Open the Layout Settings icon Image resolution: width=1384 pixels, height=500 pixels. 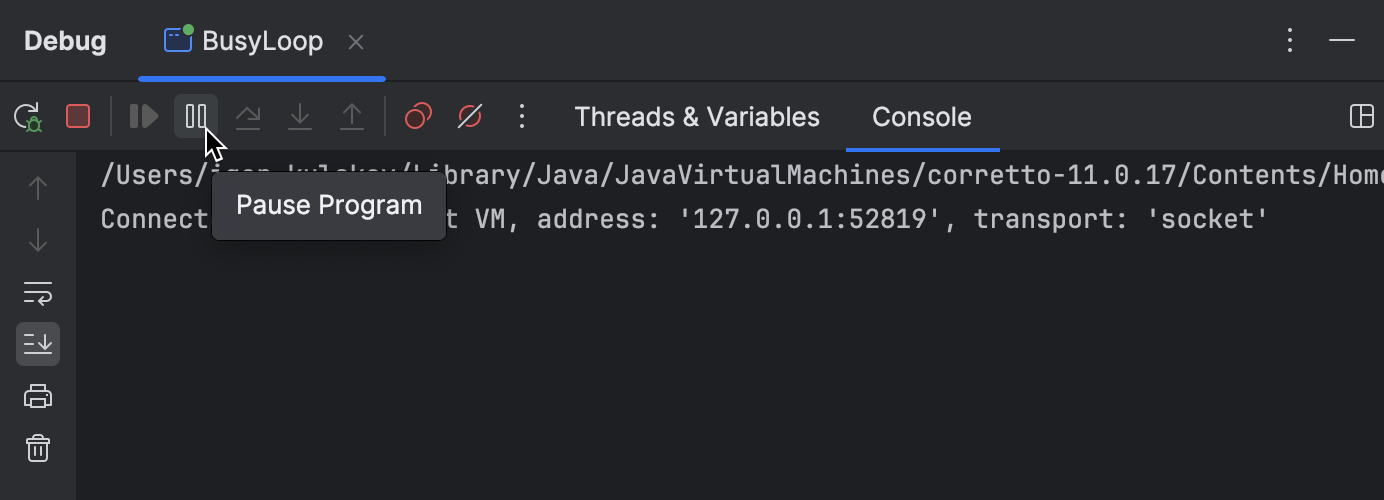click(x=1362, y=116)
